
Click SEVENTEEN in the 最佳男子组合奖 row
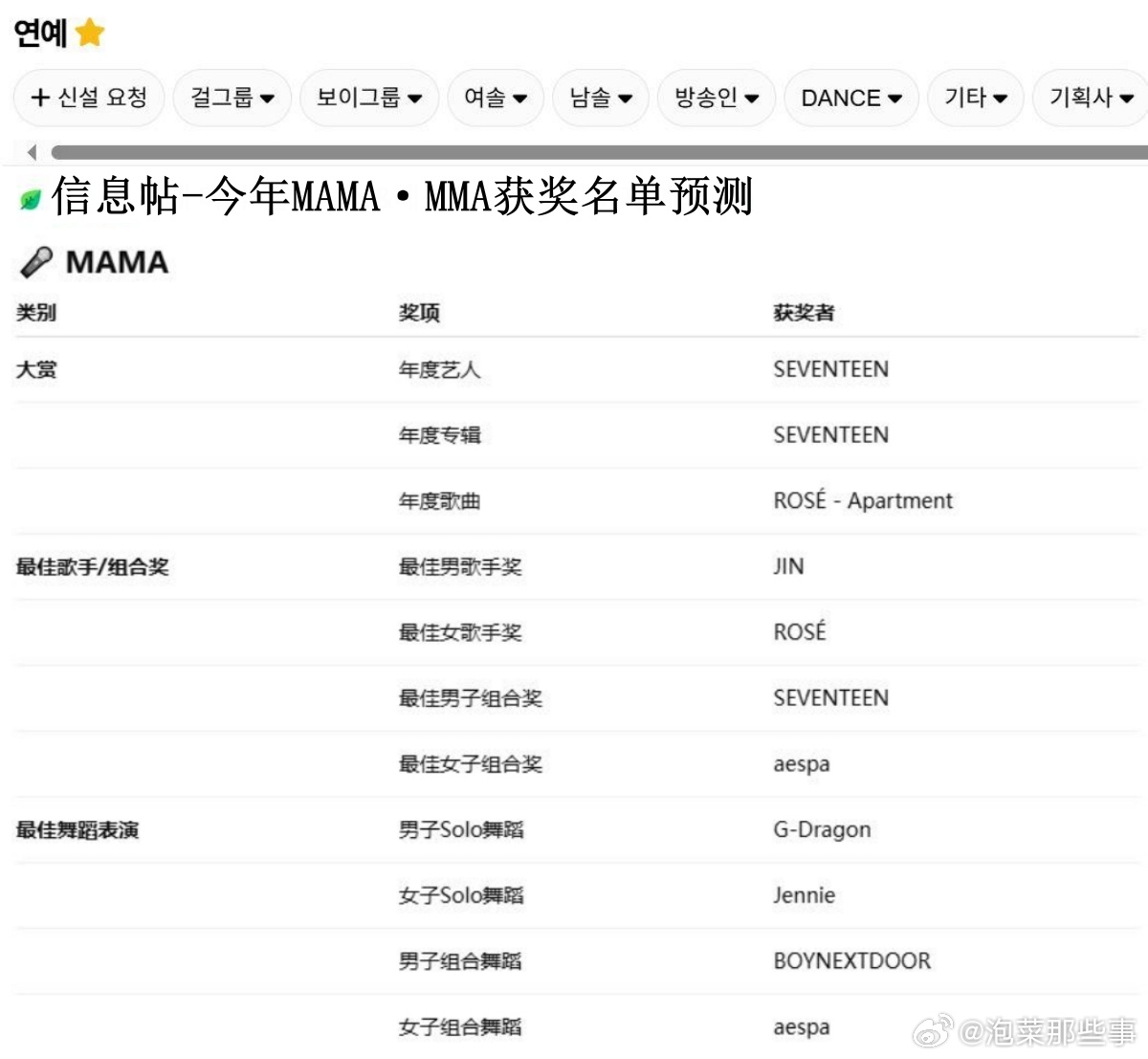(x=830, y=698)
